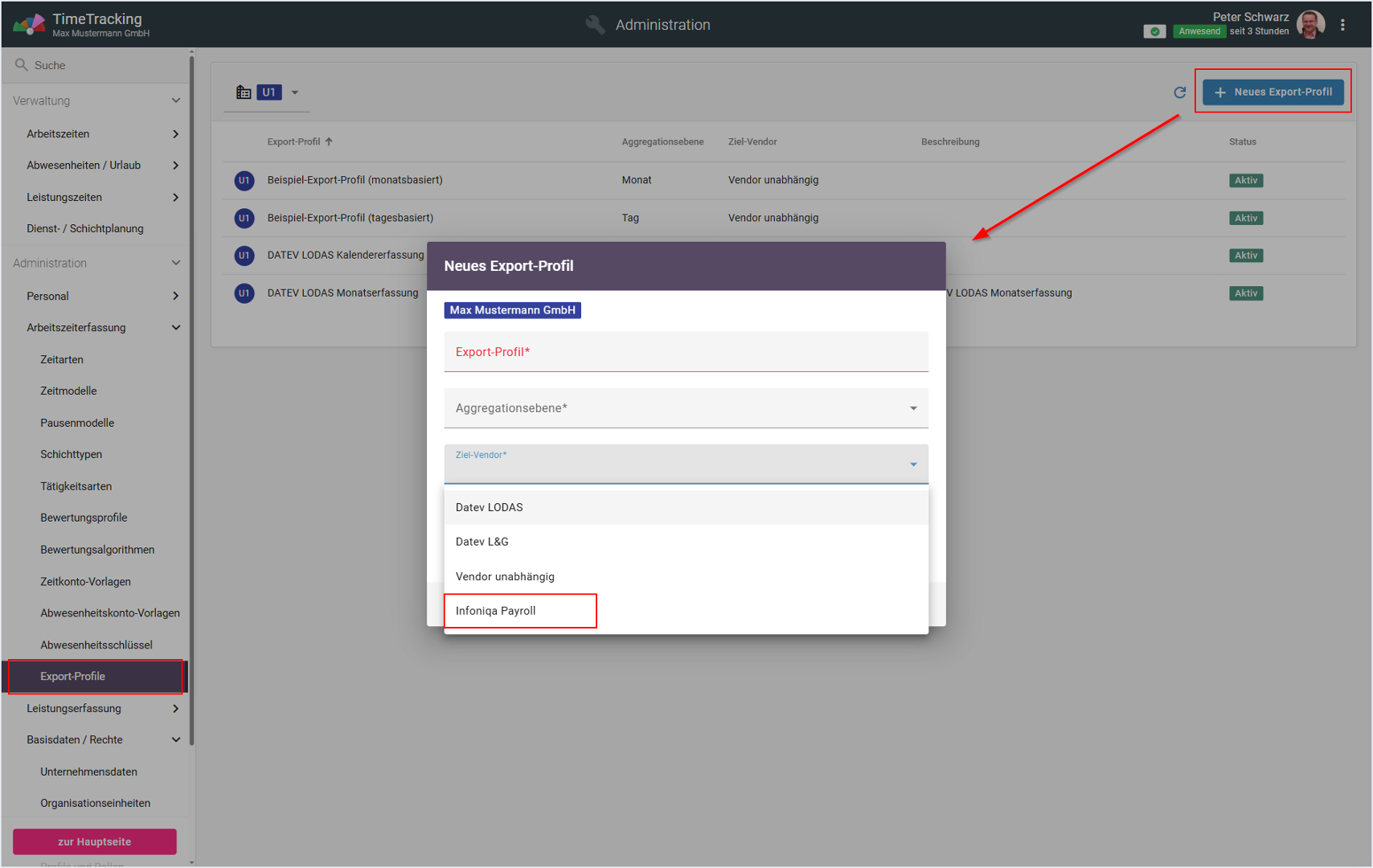Collapse the Verwaltung sidebar group
The image size is (1373, 868).
tap(175, 100)
